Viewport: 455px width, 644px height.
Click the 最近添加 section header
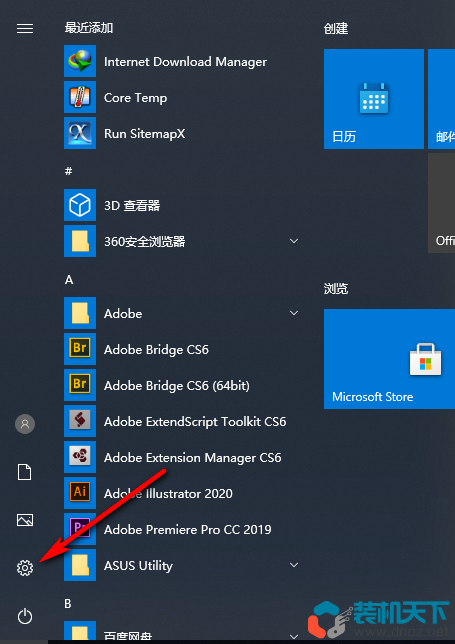point(89,28)
